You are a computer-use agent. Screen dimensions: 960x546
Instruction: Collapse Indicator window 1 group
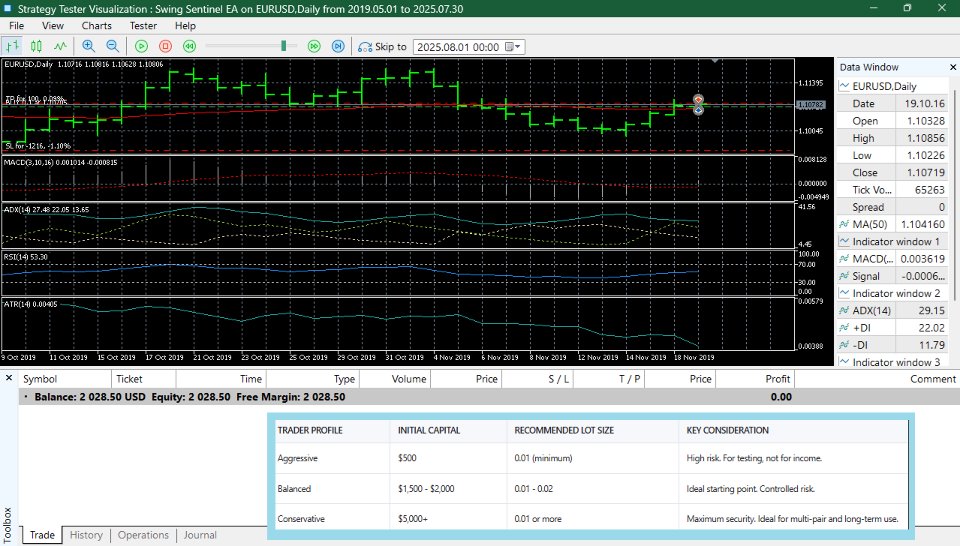pos(844,241)
